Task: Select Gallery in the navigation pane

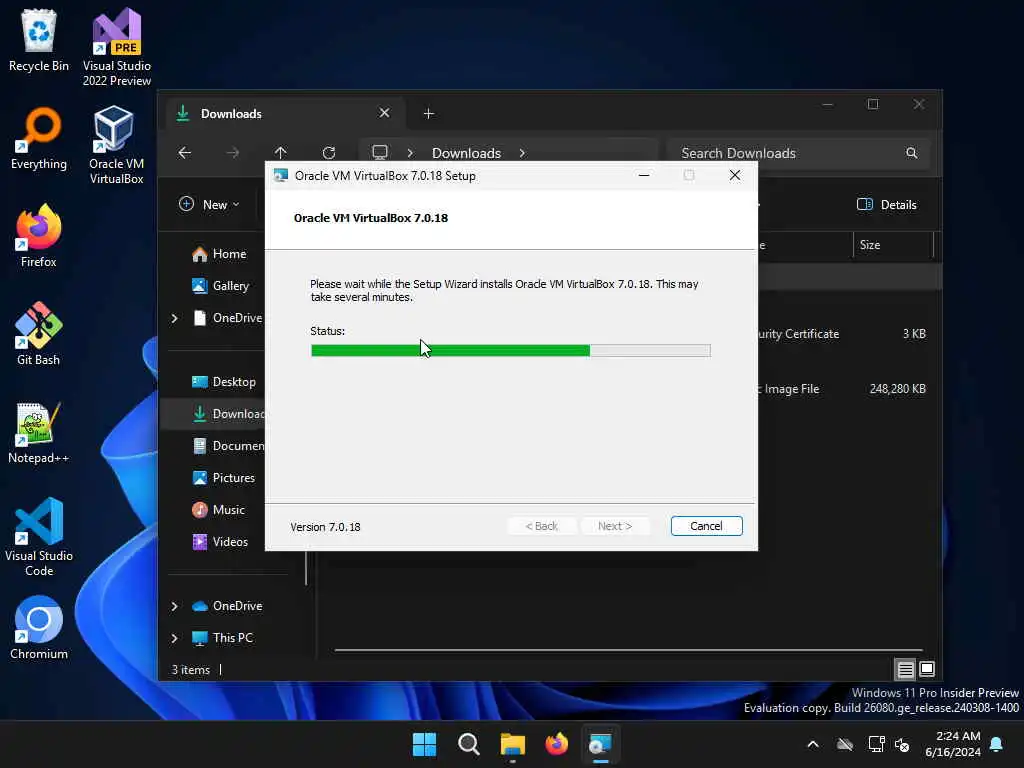Action: point(220,286)
